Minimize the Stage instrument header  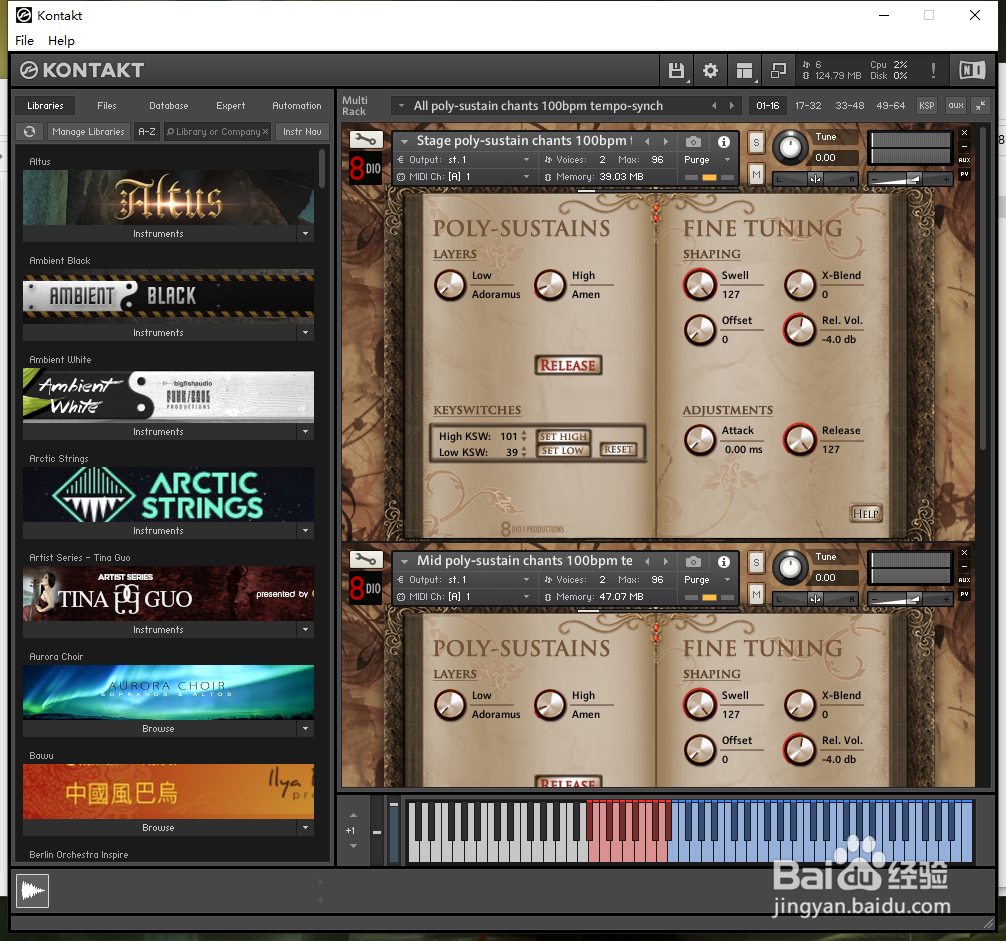(964, 146)
